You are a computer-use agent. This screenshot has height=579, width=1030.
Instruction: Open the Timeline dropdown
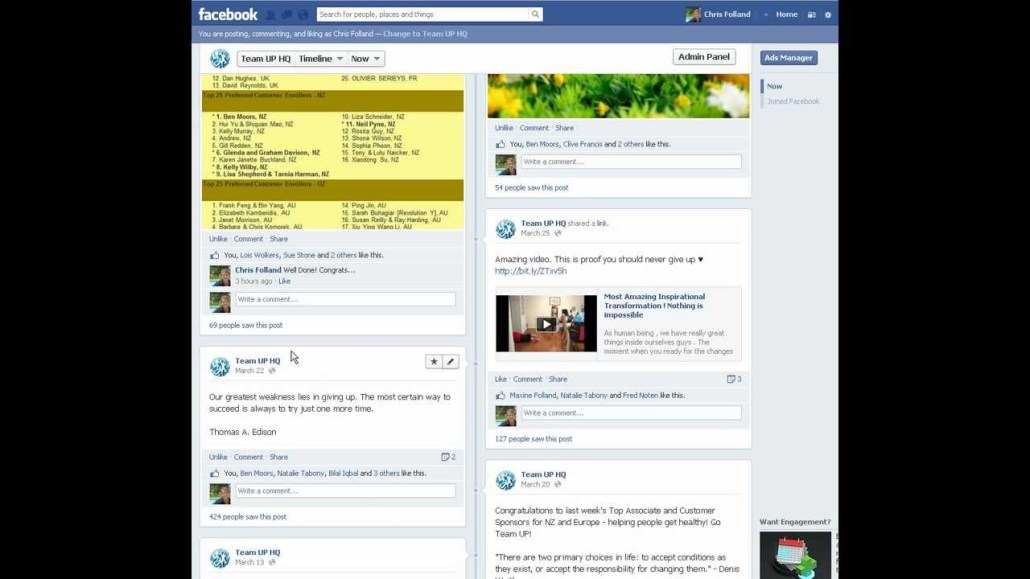coord(321,58)
